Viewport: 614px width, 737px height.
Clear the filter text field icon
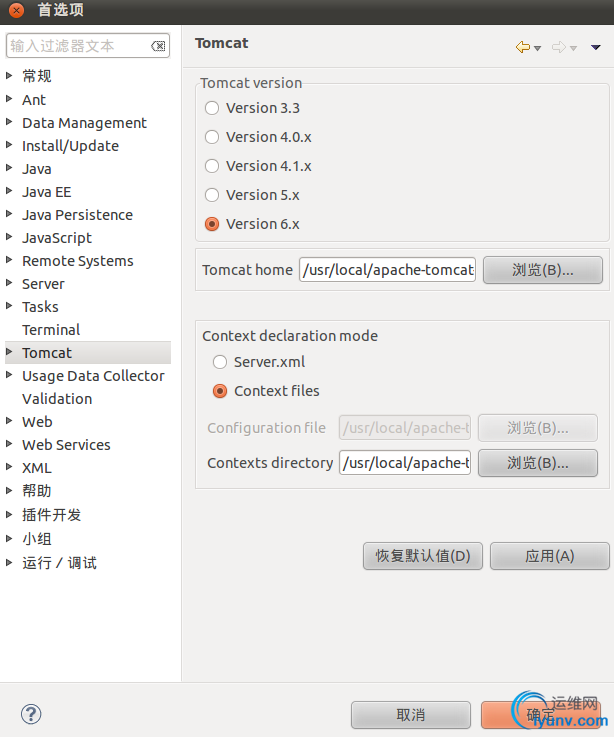coord(158,46)
